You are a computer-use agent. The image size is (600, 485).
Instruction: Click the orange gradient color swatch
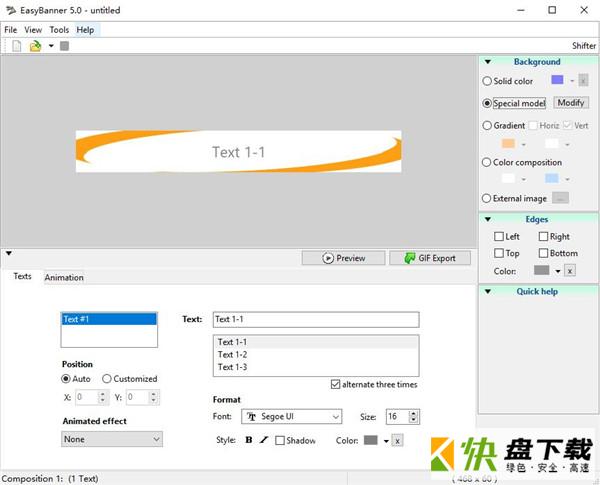point(508,144)
